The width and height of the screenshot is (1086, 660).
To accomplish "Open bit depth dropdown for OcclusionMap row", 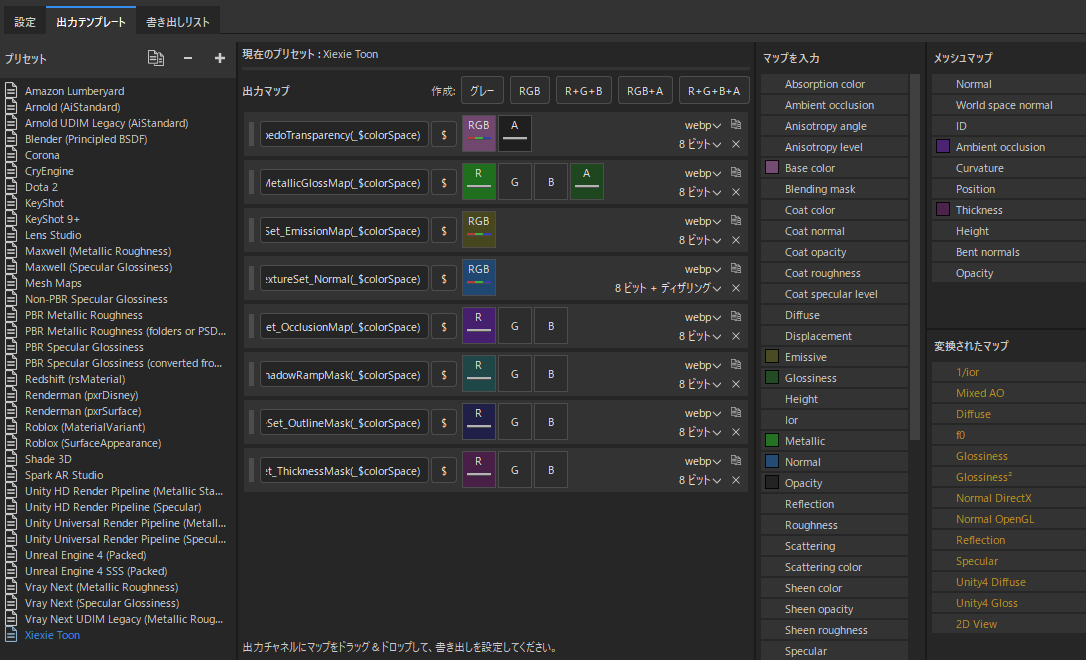I will [x=700, y=336].
